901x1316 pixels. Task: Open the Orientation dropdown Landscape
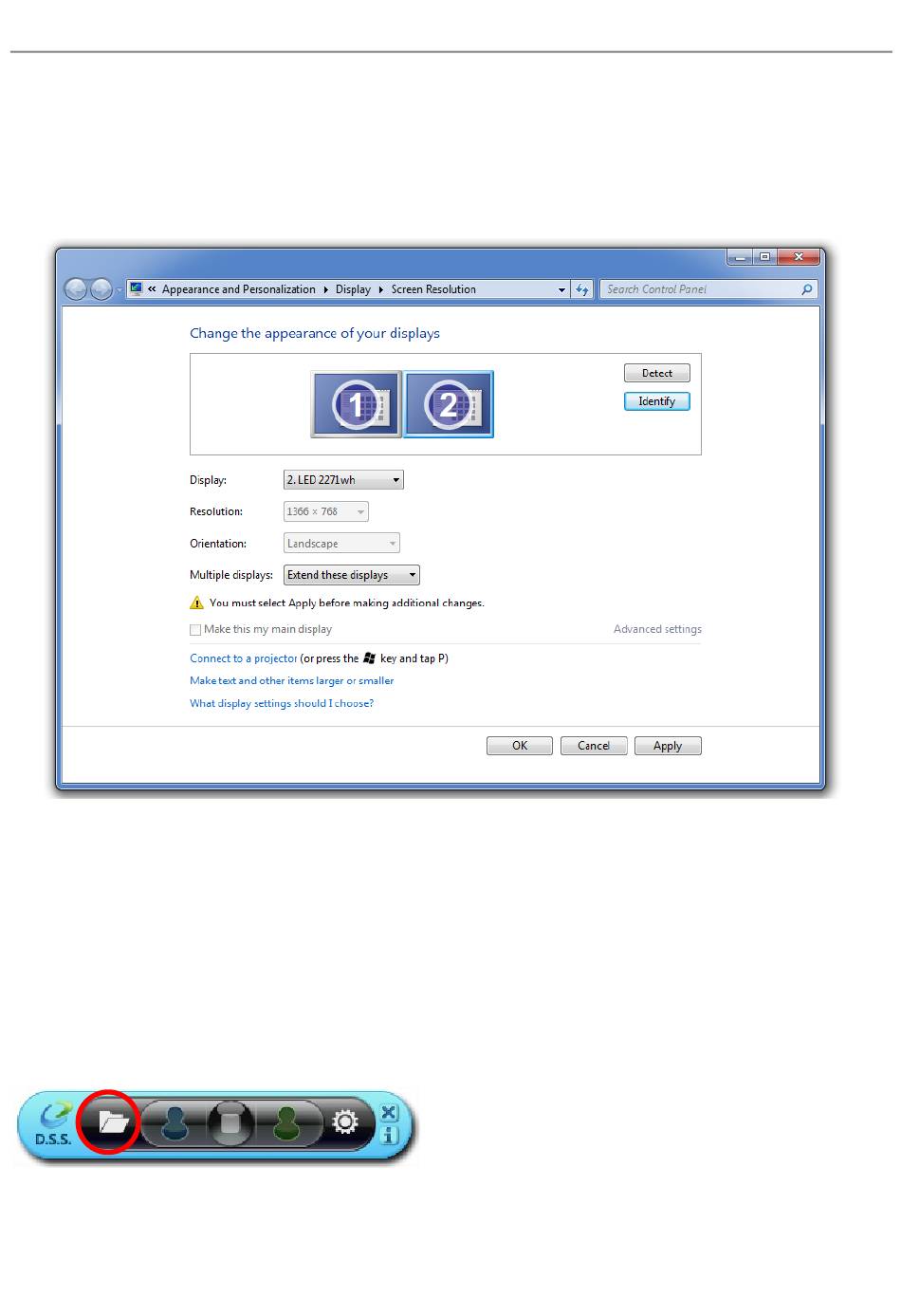[341, 544]
